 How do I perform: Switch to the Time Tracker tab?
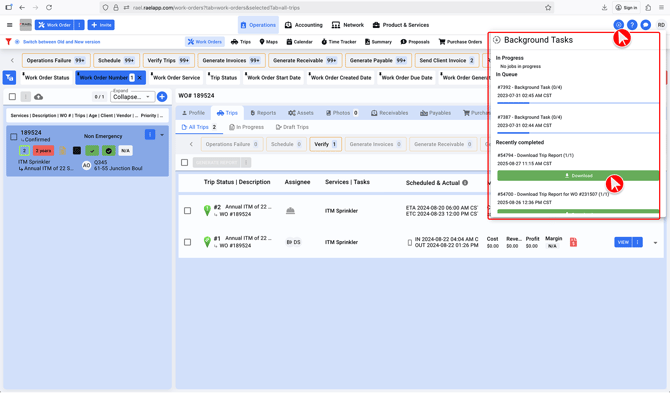click(x=339, y=42)
